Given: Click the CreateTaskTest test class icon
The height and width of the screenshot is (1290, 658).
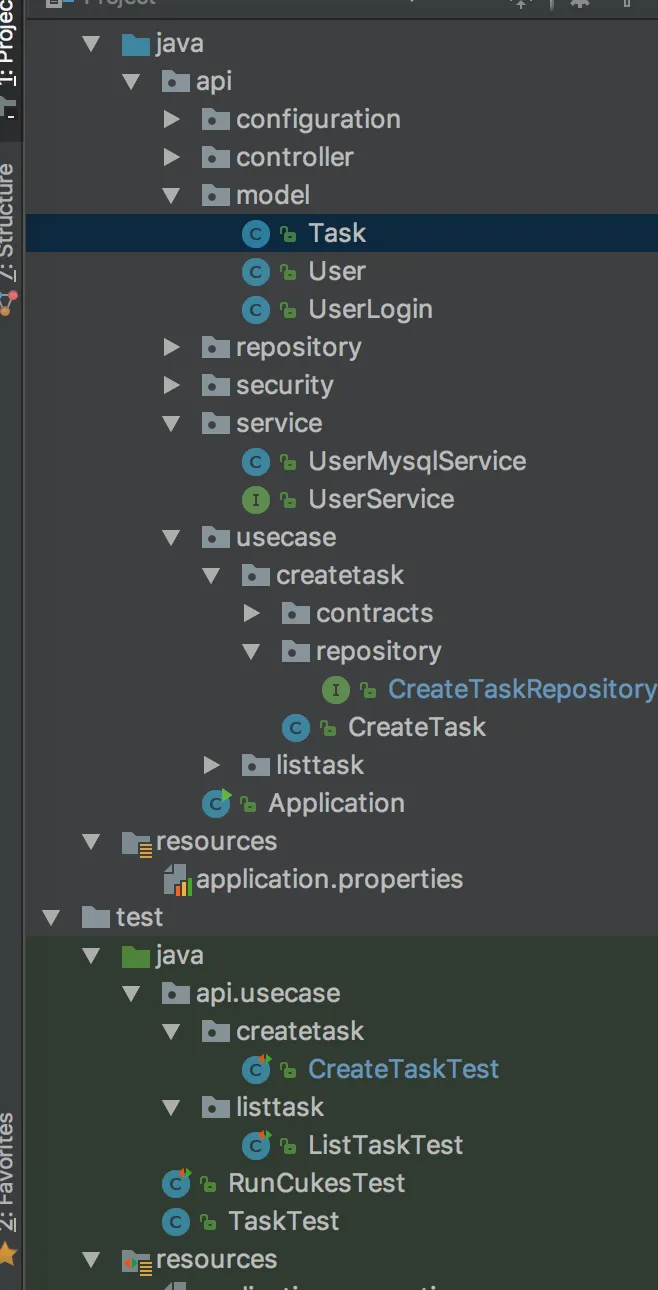Looking at the screenshot, I should tap(256, 1069).
